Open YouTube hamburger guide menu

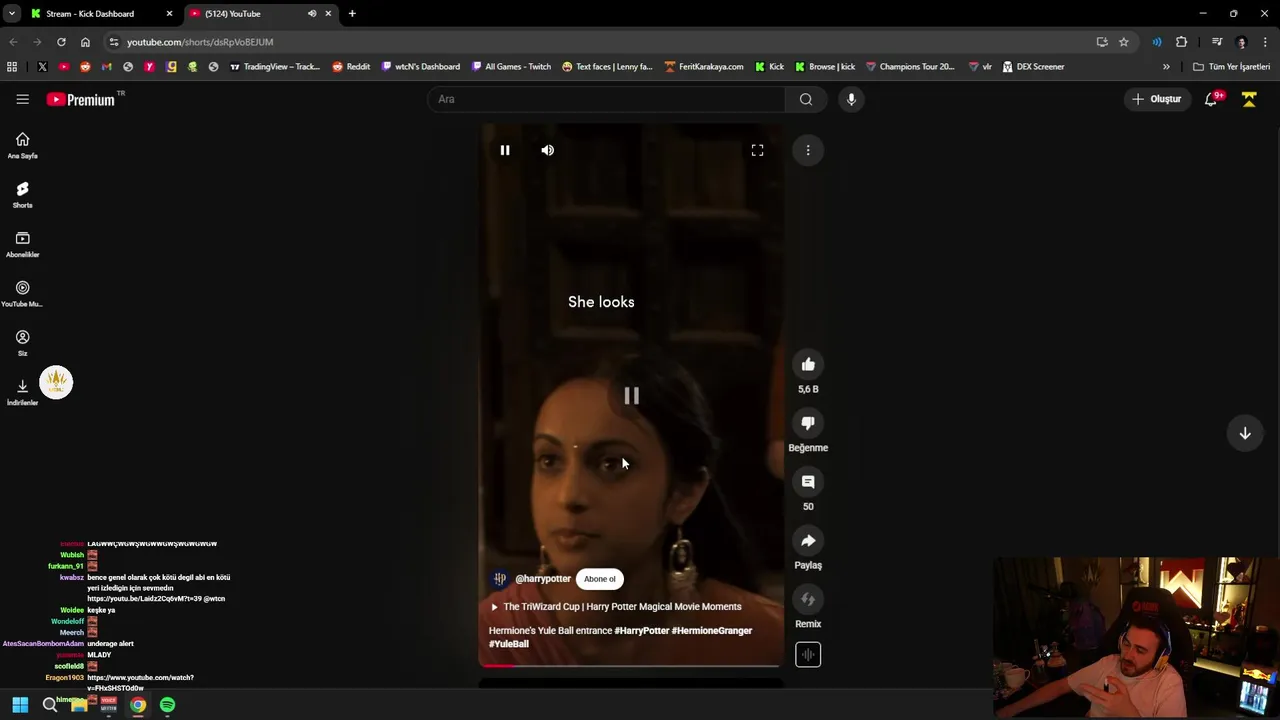tap(22, 99)
